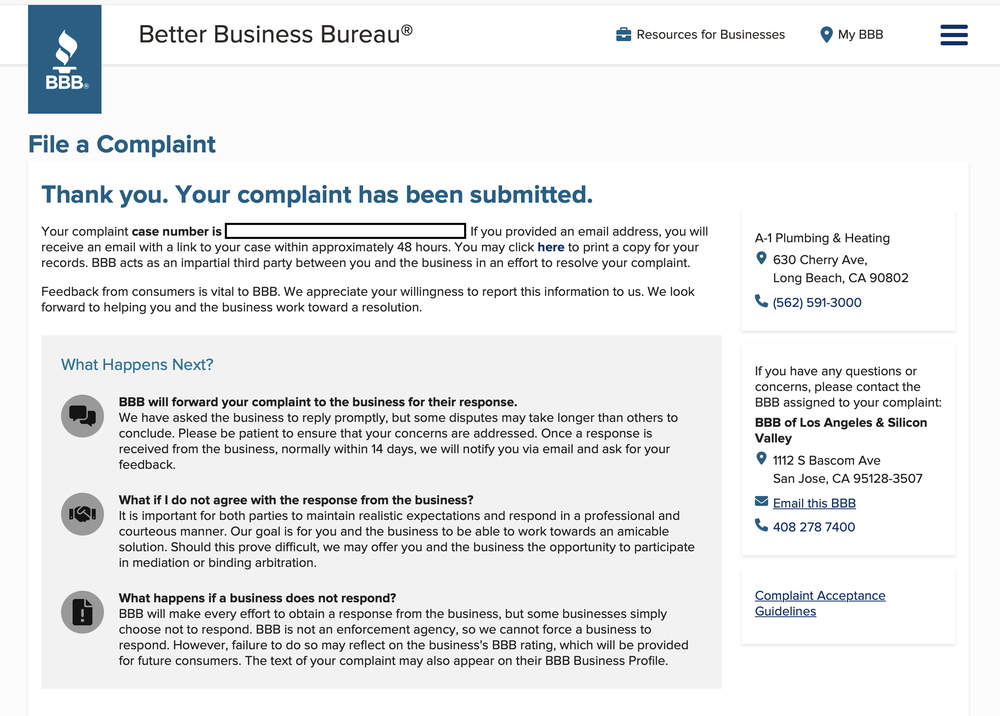Click the map pin next to 630 Cherry Ave

coord(761,258)
